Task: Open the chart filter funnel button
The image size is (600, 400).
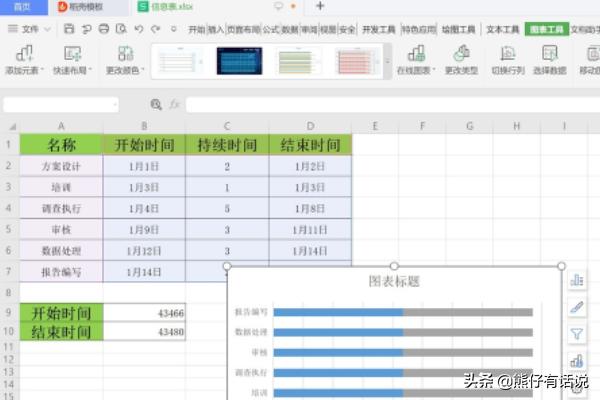Action: click(577, 335)
